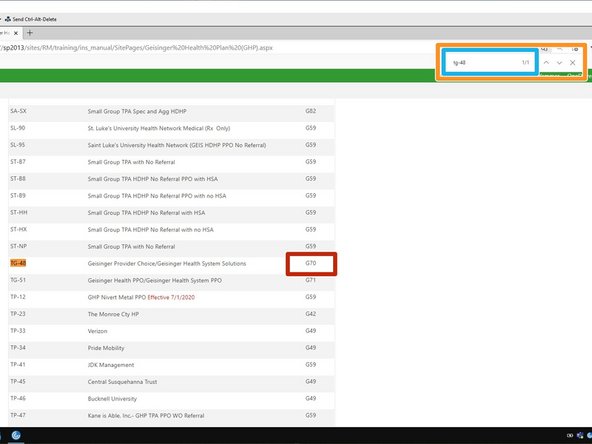Click GHP Nivert Metal PPO description
592x444 pixels.
tap(117, 298)
